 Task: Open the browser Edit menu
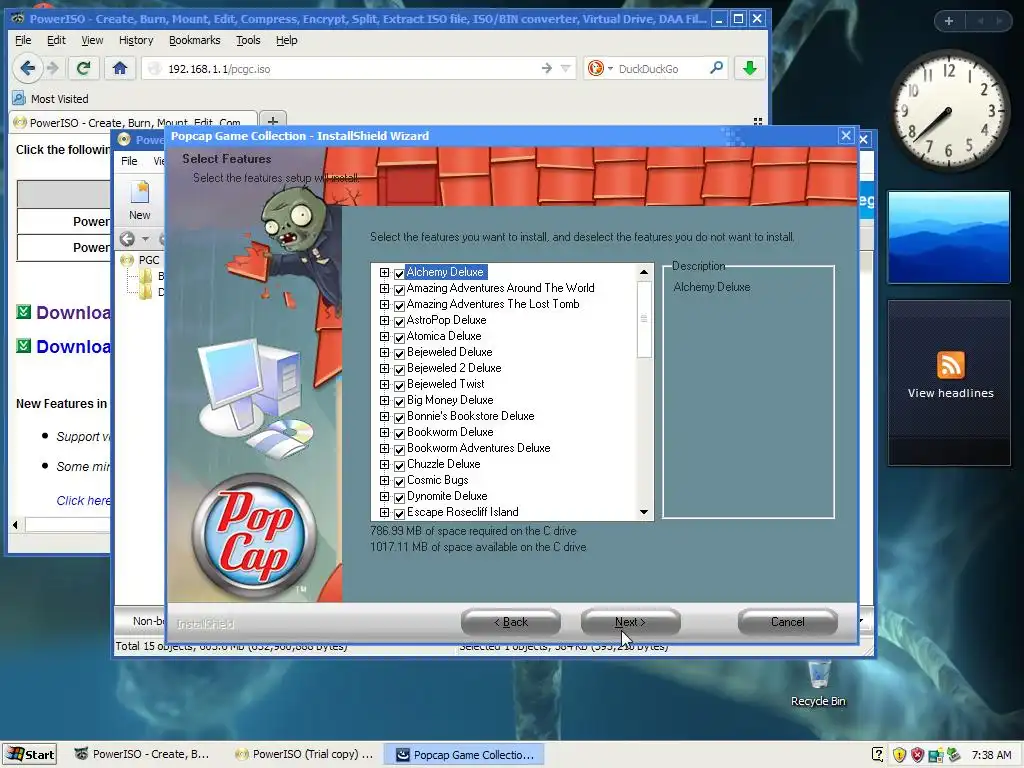click(x=56, y=40)
